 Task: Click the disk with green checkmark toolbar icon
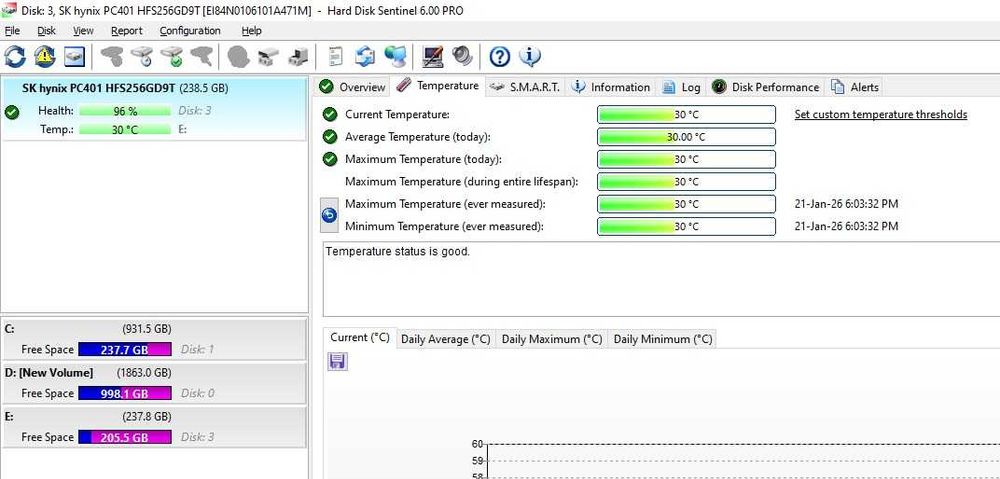tap(172, 57)
